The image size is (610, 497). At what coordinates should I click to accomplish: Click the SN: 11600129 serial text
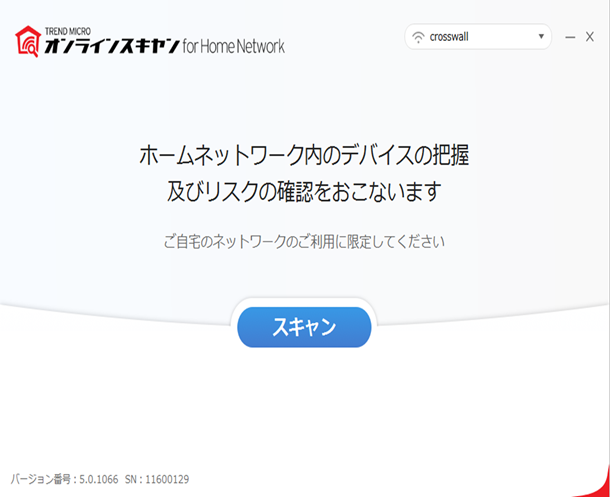pyautogui.click(x=157, y=479)
